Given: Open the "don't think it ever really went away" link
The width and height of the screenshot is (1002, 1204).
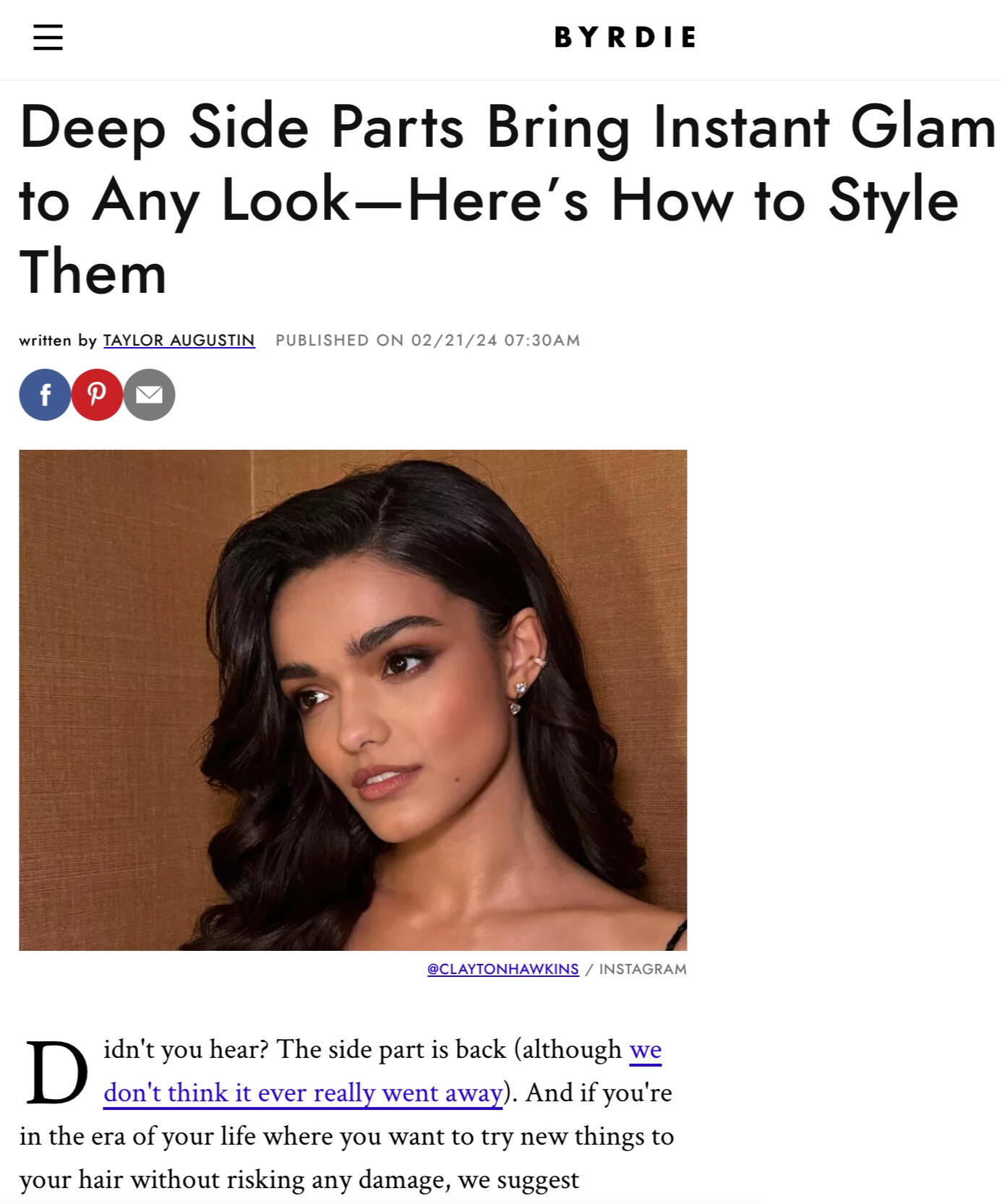Looking at the screenshot, I should pos(303,1093).
